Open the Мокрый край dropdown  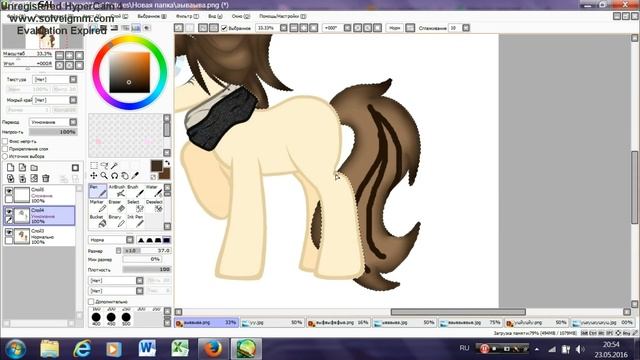pyautogui.click(x=73, y=100)
